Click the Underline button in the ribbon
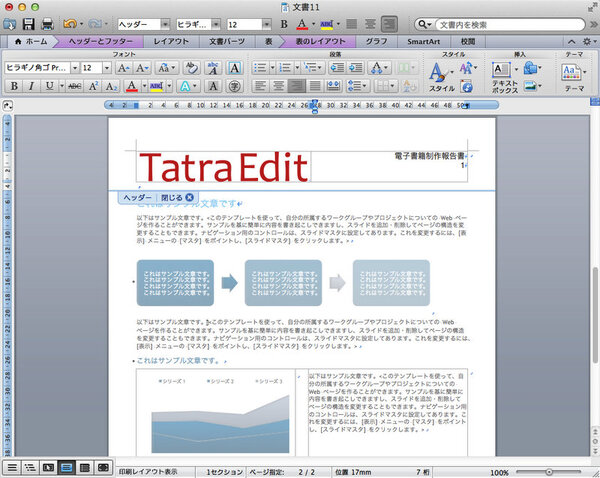 50,86
